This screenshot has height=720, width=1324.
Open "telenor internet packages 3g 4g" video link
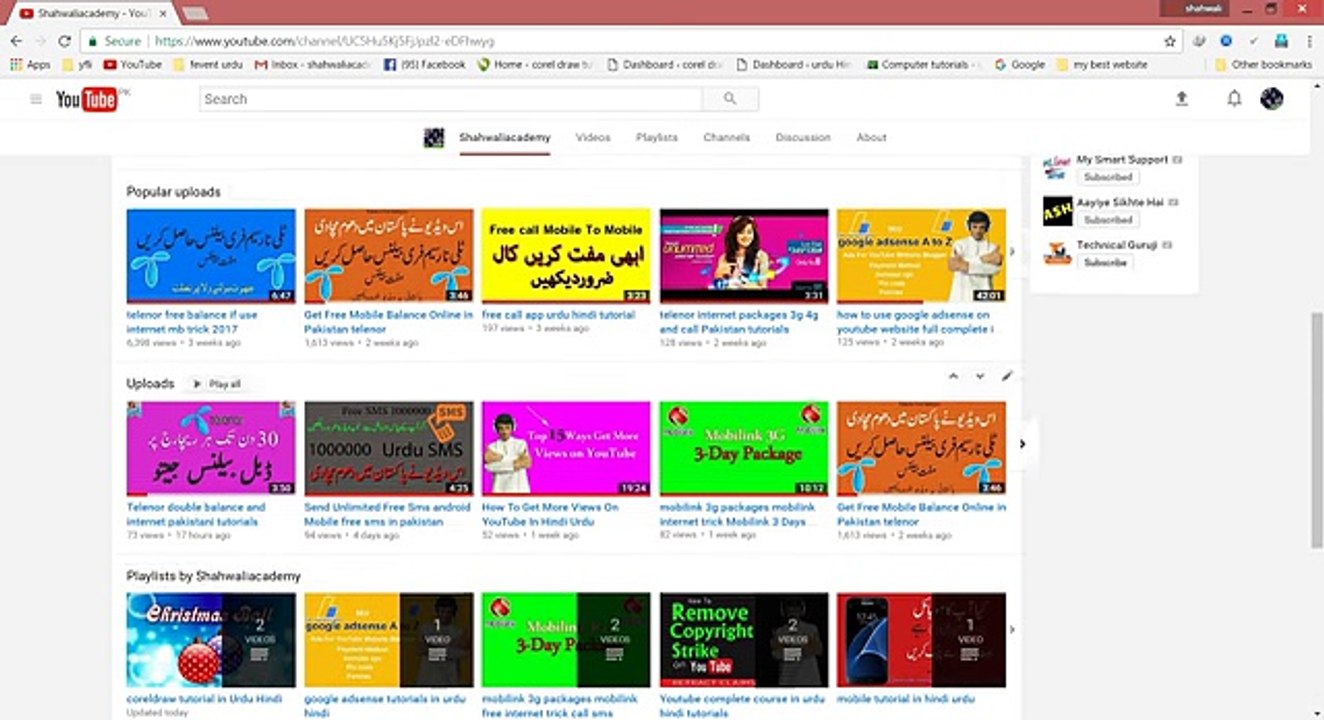pos(739,321)
